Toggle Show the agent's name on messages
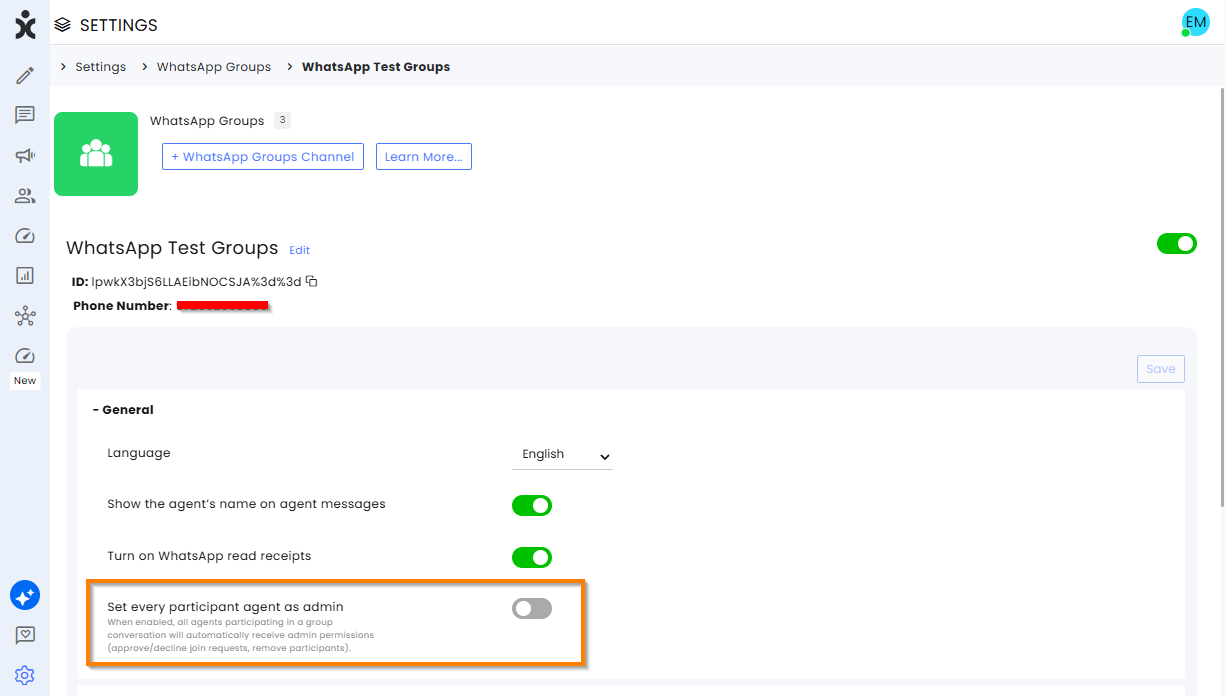This screenshot has width=1225, height=696. (532, 505)
